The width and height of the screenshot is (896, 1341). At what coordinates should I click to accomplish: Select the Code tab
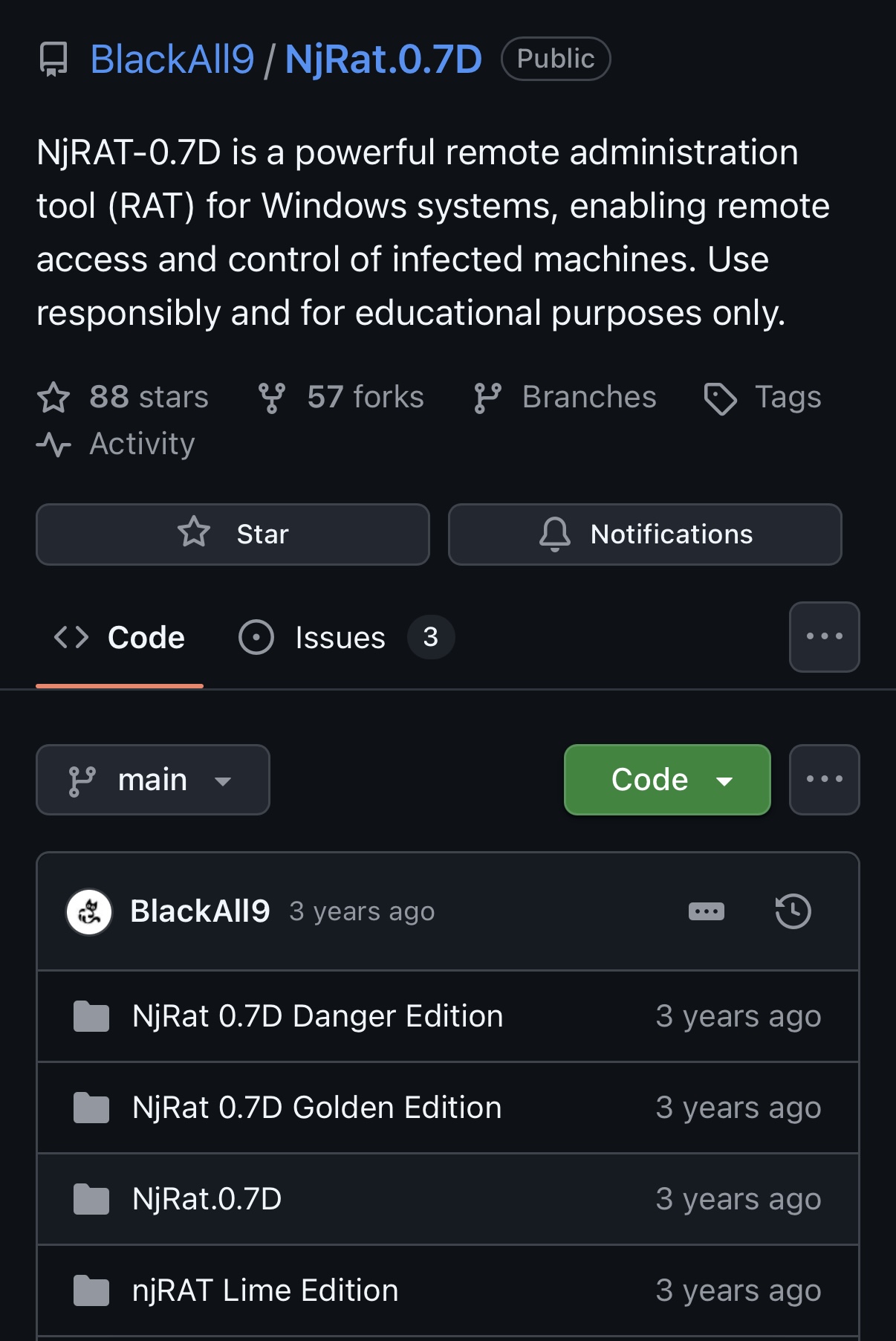tap(120, 637)
